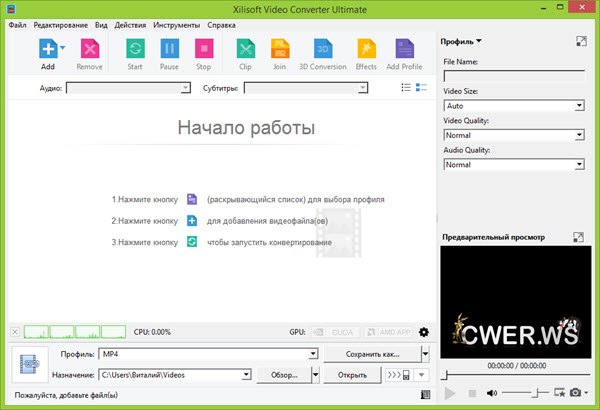This screenshot has width=600, height=410.
Task: Click the Add Profile icon
Action: click(x=403, y=49)
